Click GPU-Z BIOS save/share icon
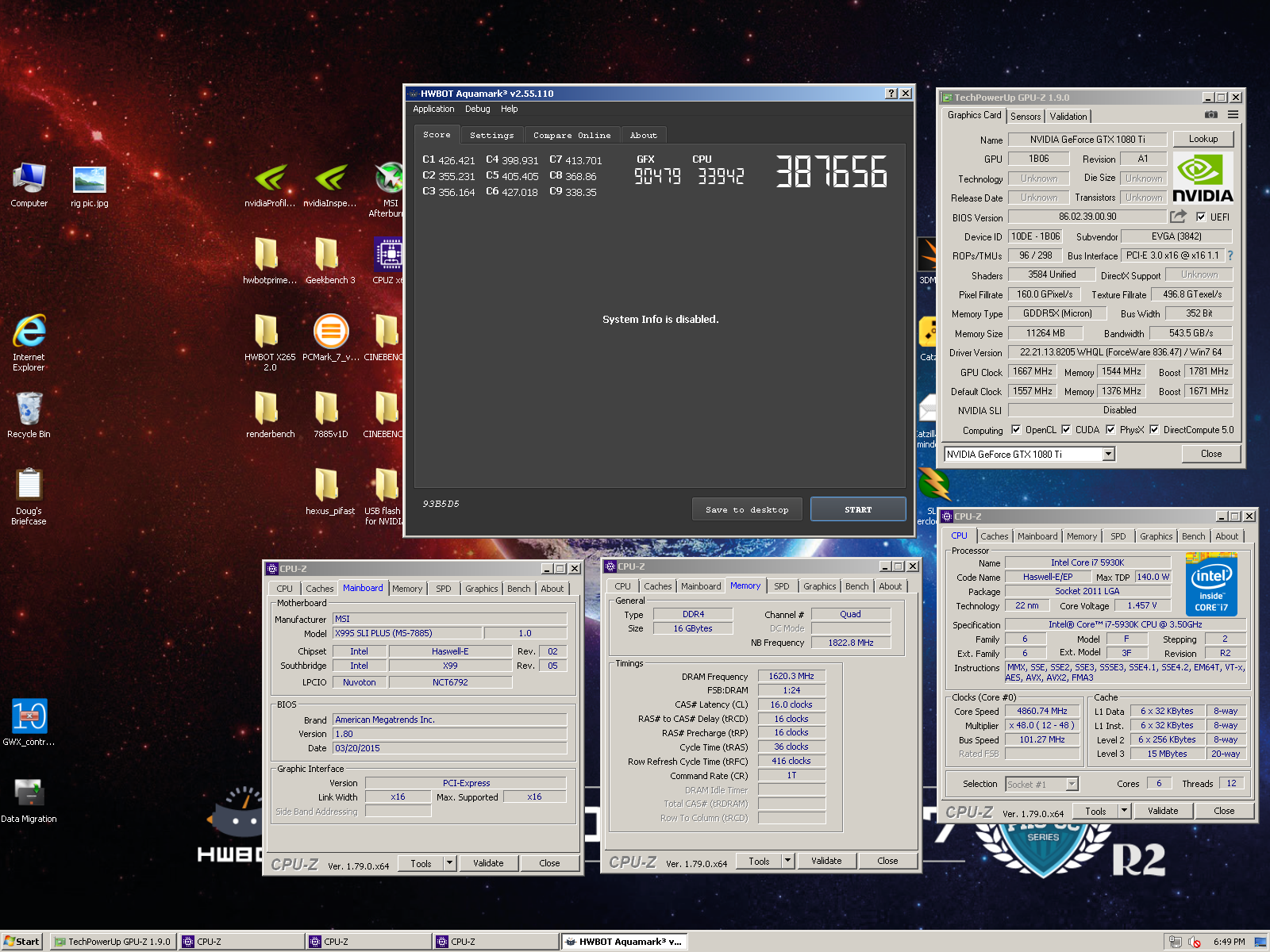 [x=1178, y=216]
